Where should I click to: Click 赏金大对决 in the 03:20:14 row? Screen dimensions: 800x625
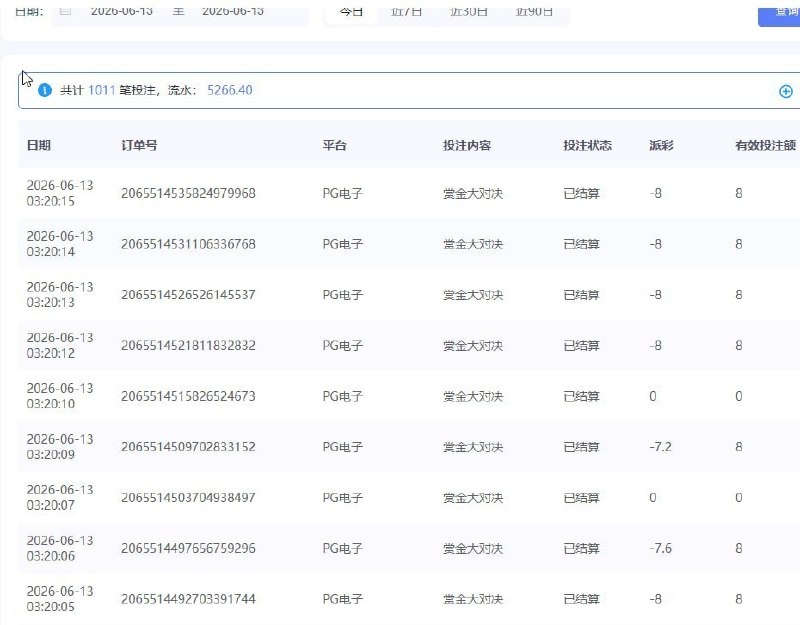tap(473, 244)
